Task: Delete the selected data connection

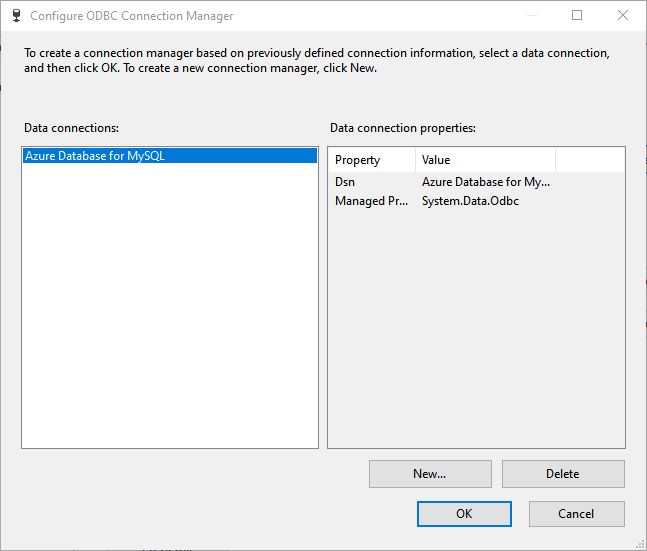Action: click(x=563, y=474)
